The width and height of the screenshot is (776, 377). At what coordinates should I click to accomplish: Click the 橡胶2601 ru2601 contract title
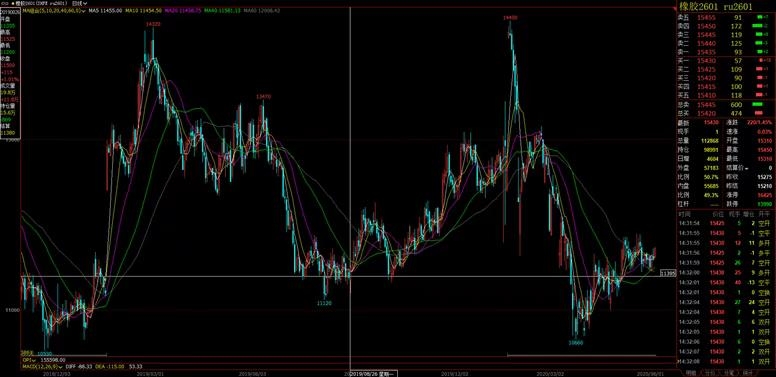[x=715, y=7]
